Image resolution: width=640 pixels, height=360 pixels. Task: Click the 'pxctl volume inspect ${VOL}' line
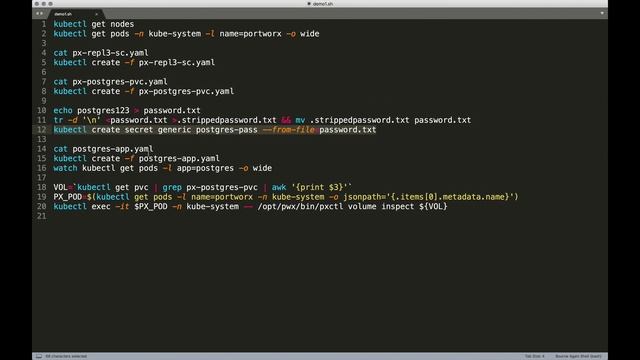[x=250, y=207]
